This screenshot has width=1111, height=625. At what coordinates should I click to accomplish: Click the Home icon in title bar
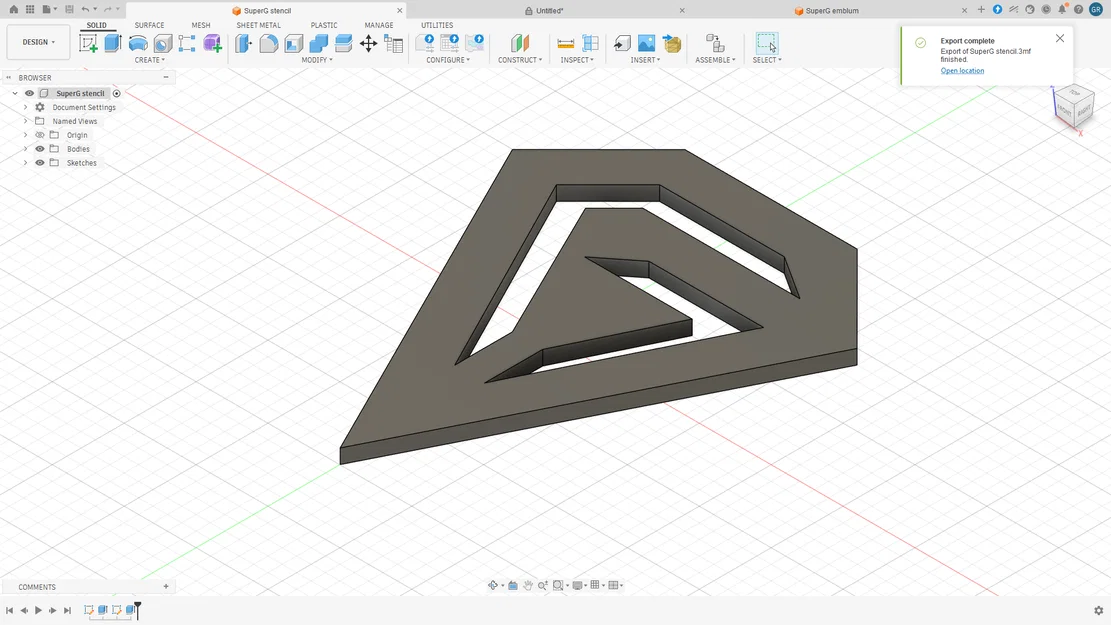[13, 9]
